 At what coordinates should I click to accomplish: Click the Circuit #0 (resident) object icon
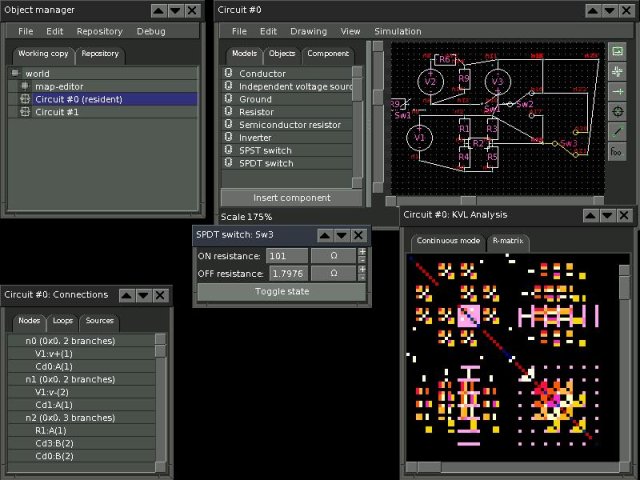coord(25,99)
